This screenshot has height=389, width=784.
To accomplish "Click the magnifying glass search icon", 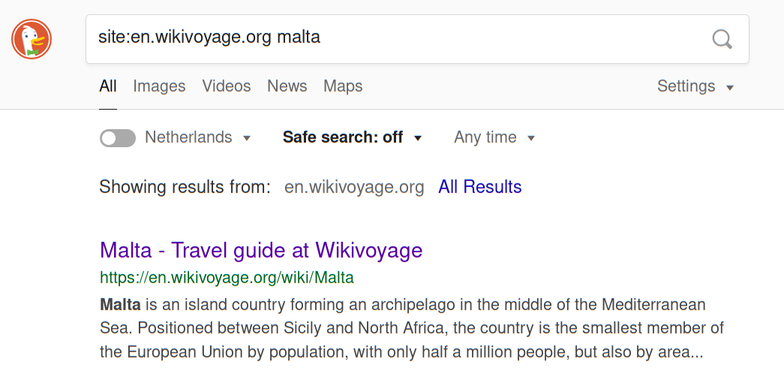I will (722, 39).
